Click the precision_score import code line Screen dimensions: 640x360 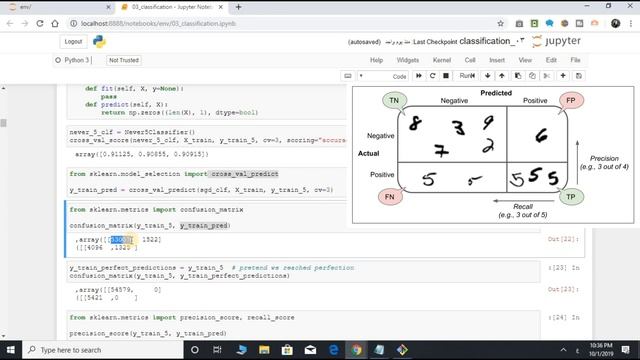(x=182, y=318)
